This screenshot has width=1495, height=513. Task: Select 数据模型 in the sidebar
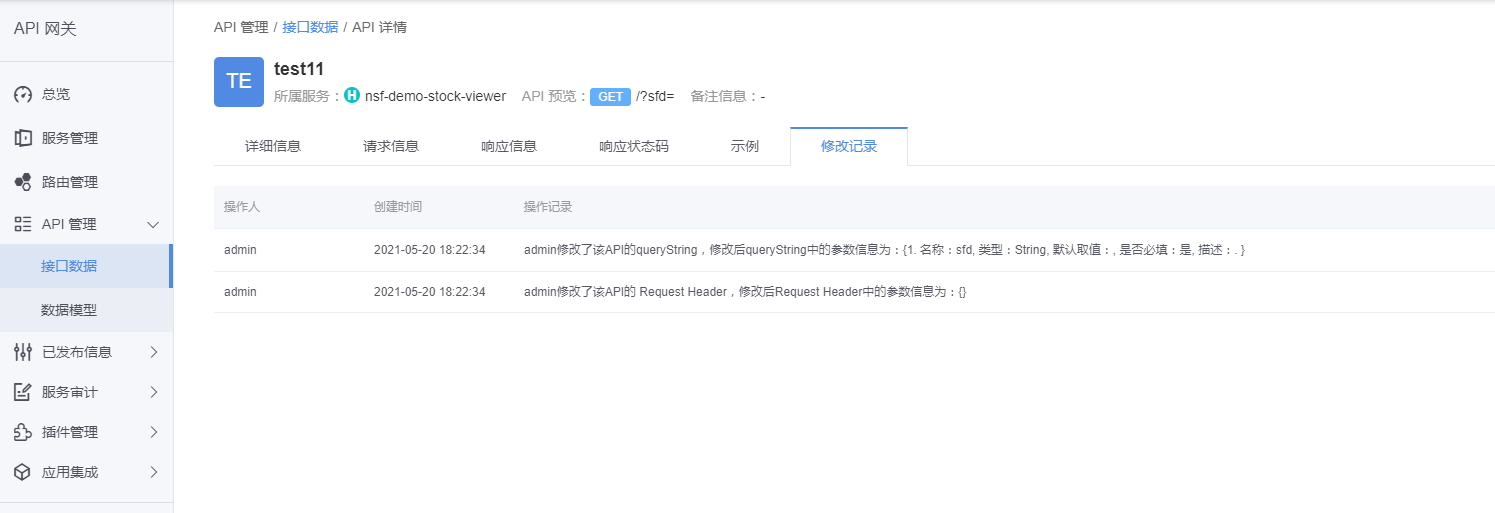click(69, 310)
